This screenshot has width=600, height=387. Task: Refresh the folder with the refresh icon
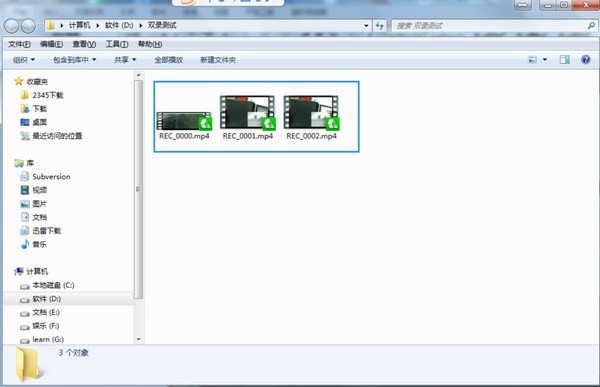click(x=380, y=26)
